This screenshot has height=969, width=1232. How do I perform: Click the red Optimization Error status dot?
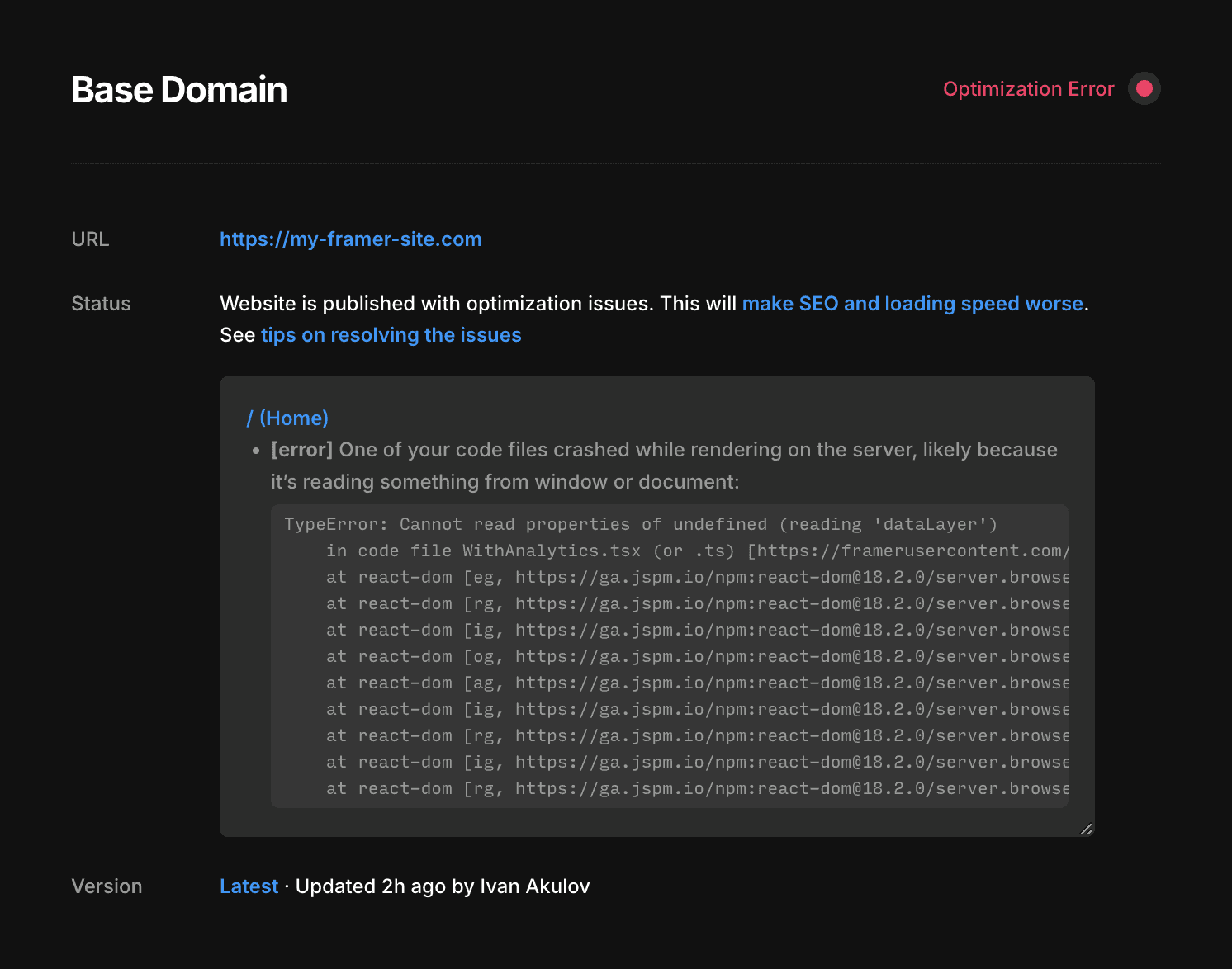point(1144,88)
